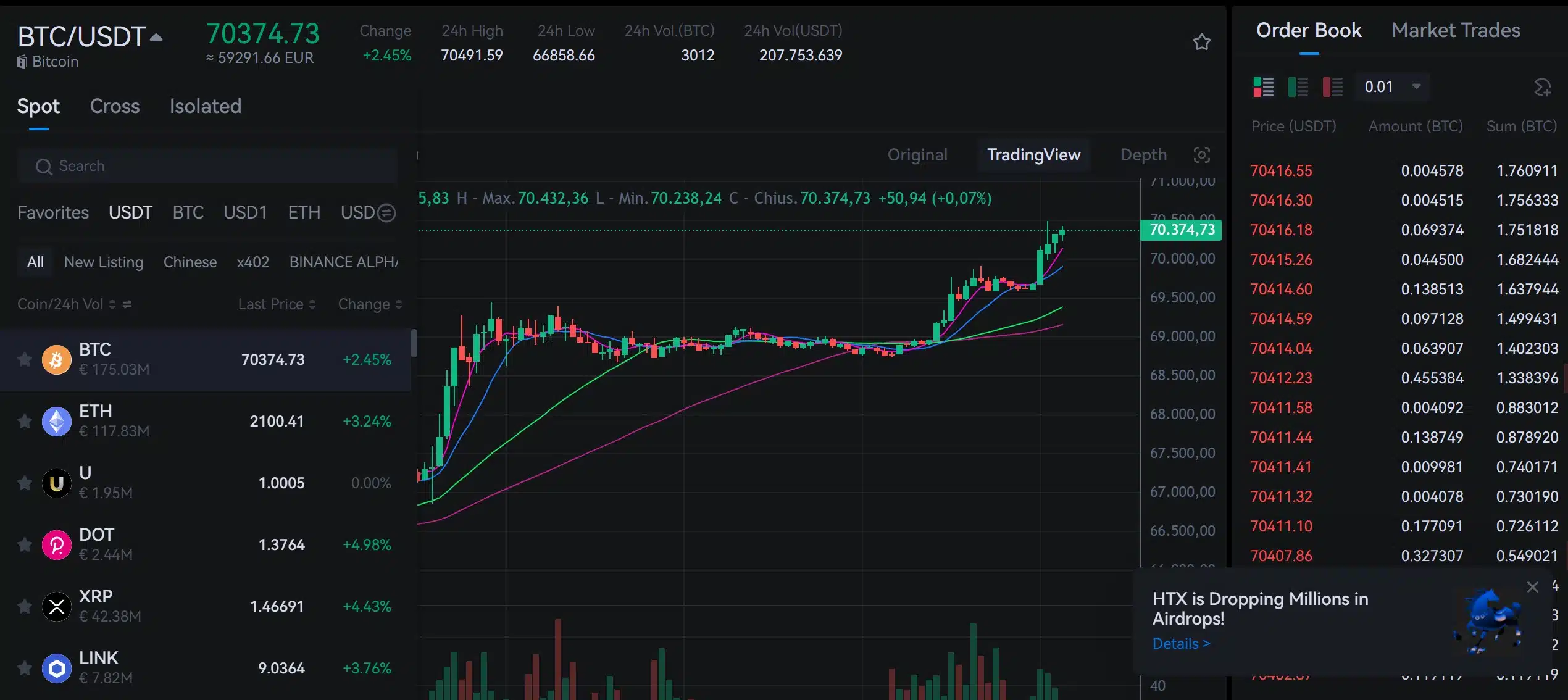The width and height of the screenshot is (1568, 700).
Task: Open Details link in the HTX airdrop banner
Action: [1180, 643]
